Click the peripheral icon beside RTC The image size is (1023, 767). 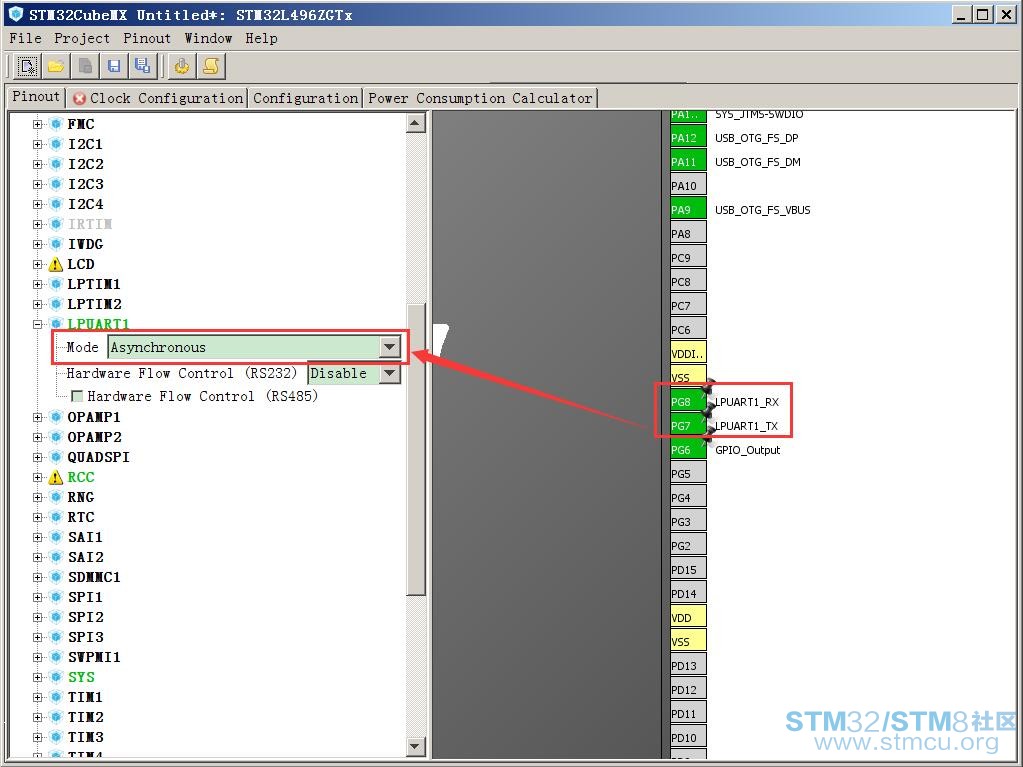coord(56,517)
